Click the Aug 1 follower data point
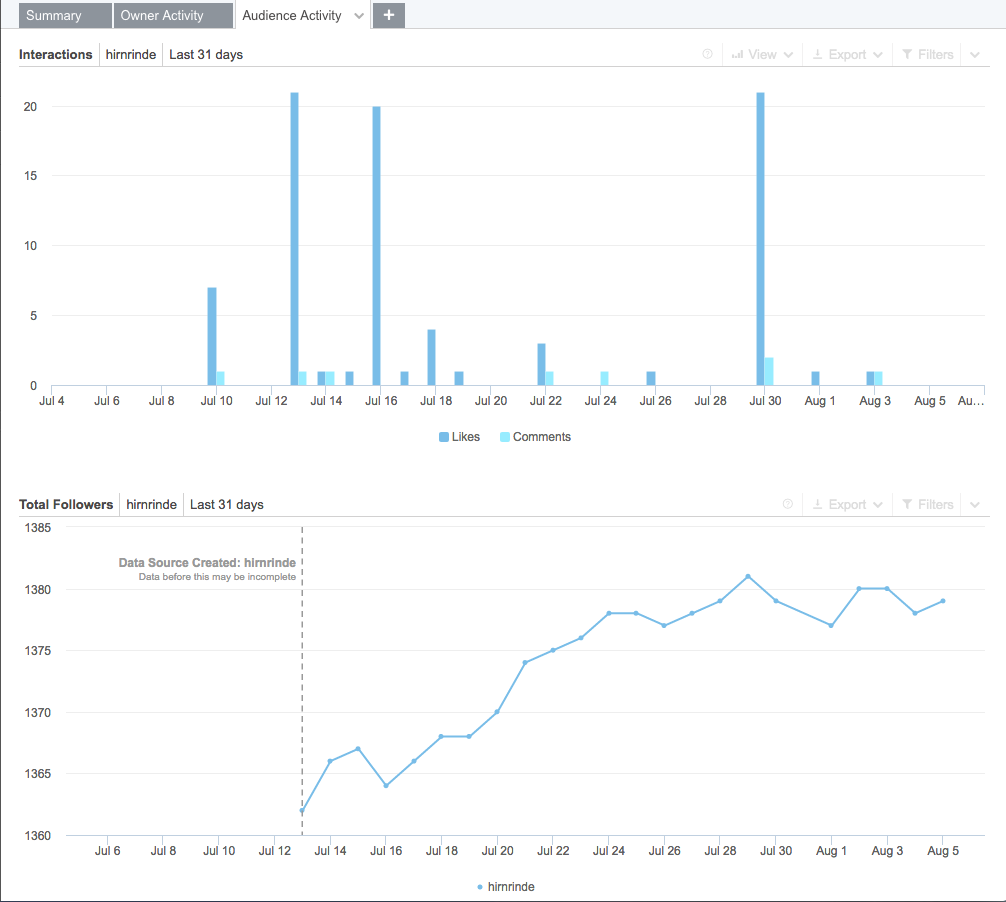 [x=831, y=625]
